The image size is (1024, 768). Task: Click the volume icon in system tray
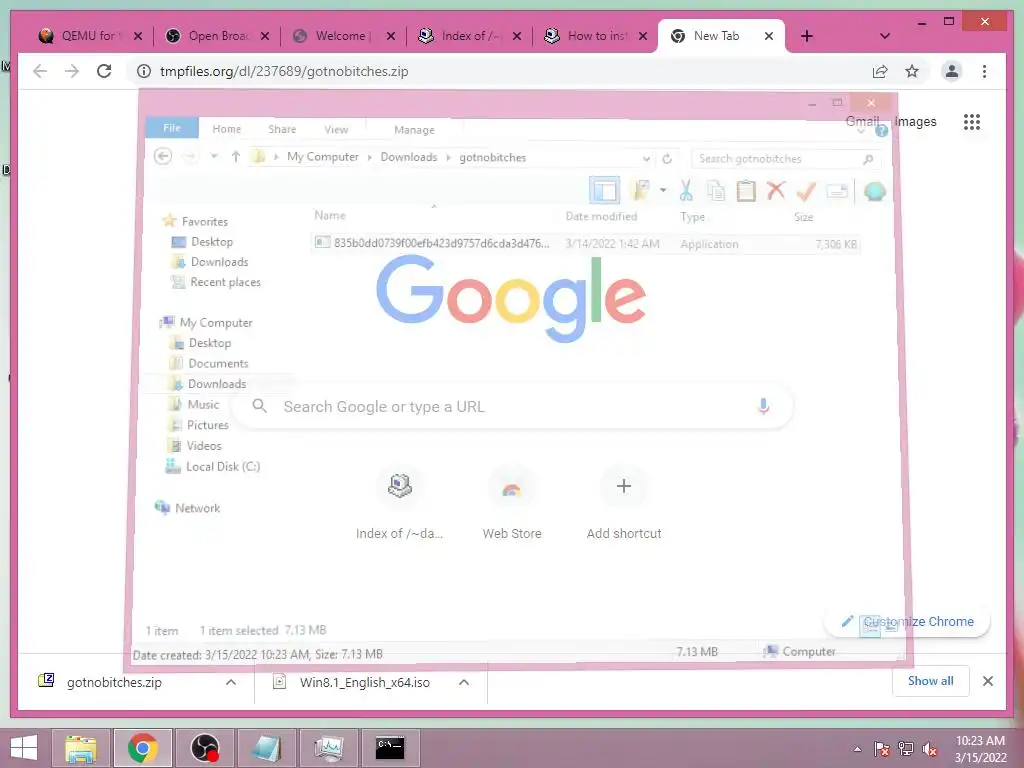pos(929,749)
